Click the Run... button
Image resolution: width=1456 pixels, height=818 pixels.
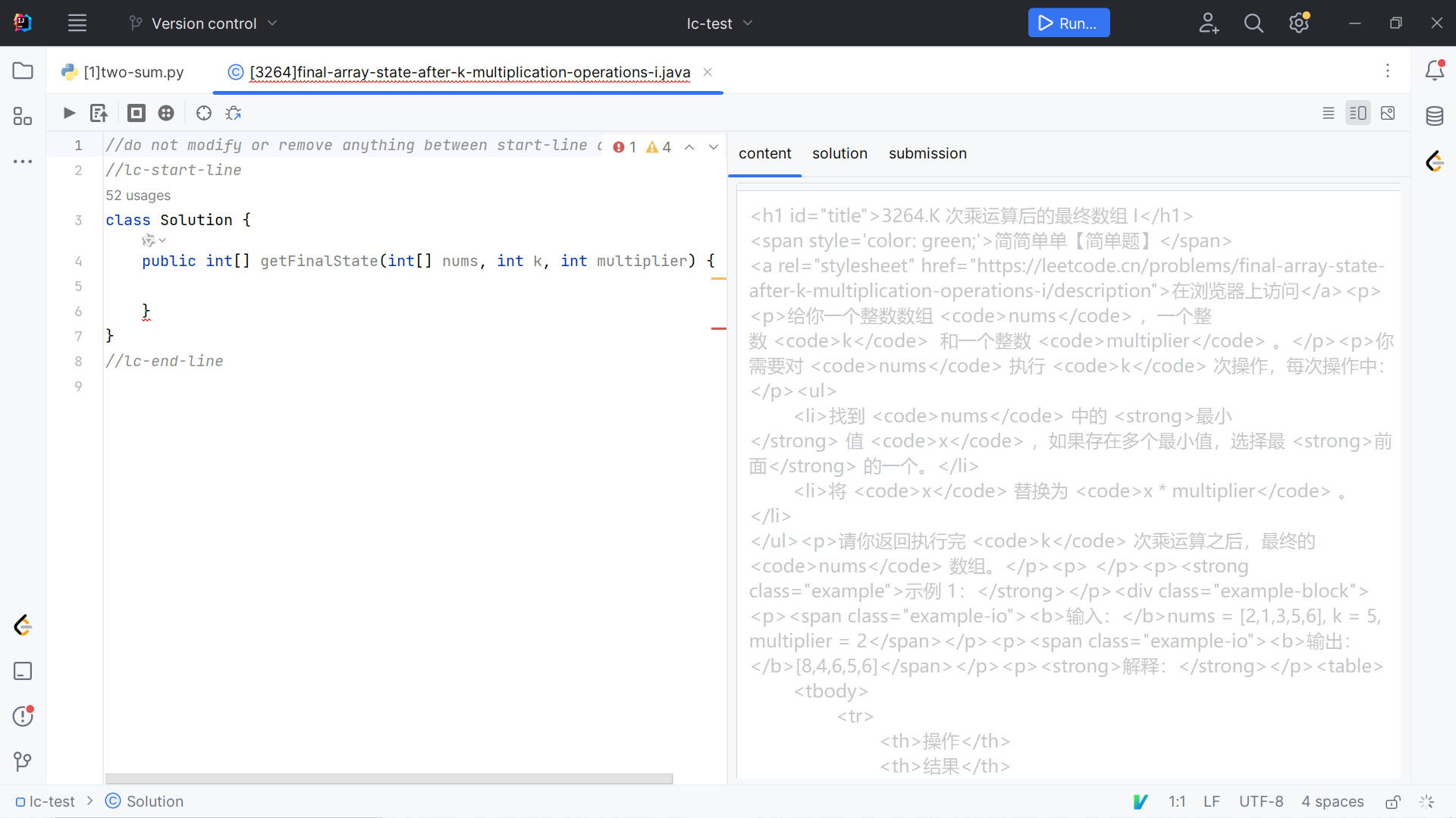pyautogui.click(x=1068, y=23)
